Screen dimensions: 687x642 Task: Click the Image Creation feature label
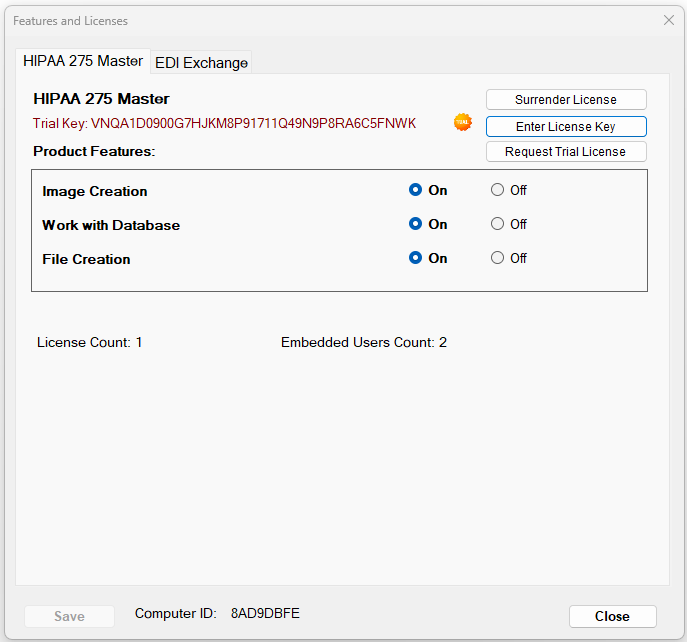[x=95, y=192]
